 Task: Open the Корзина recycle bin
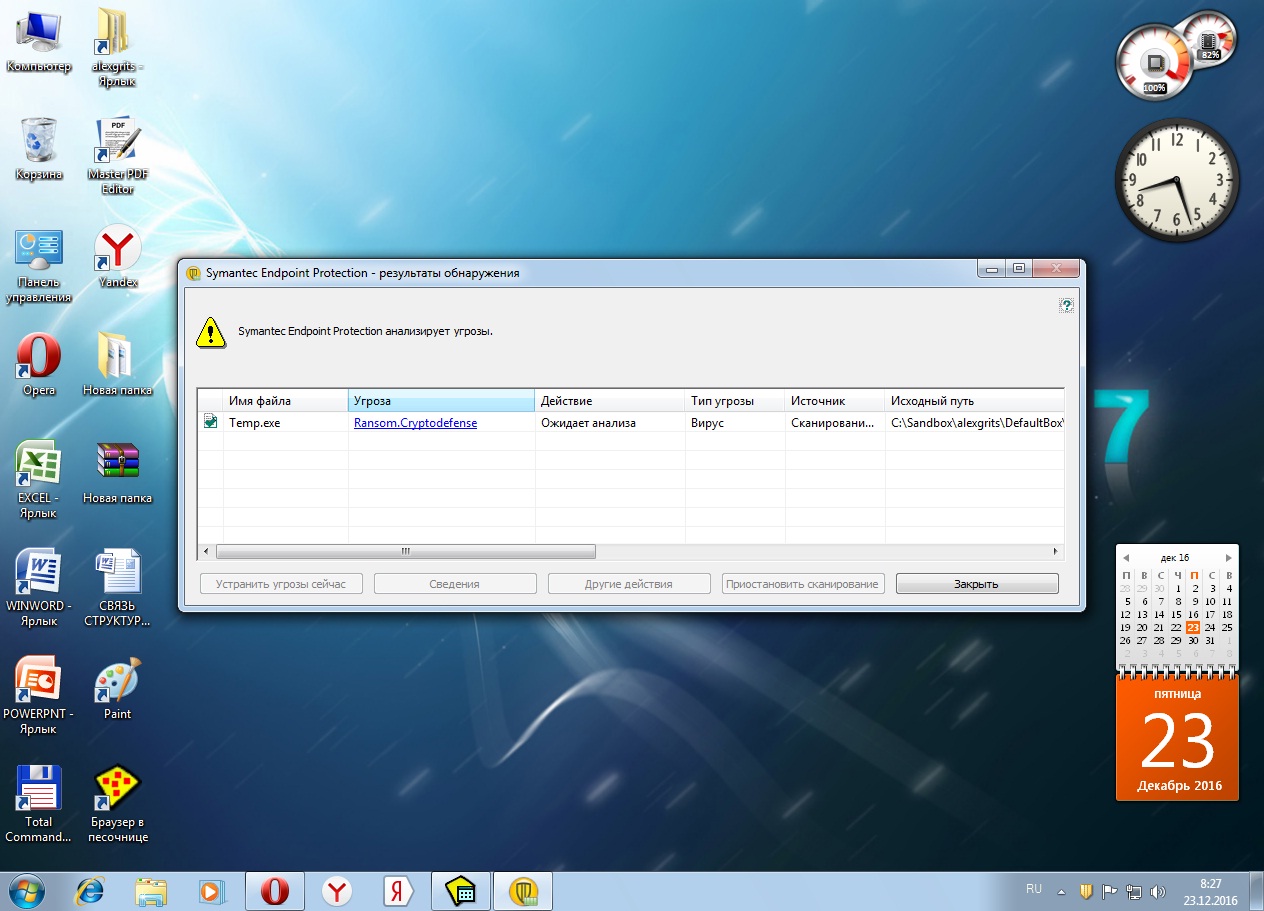tap(39, 149)
